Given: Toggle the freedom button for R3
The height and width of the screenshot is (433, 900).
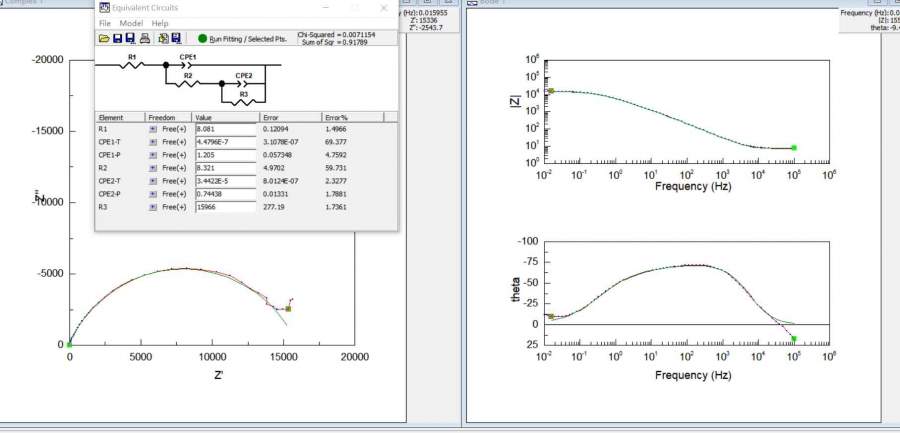Looking at the screenshot, I should pos(153,207).
